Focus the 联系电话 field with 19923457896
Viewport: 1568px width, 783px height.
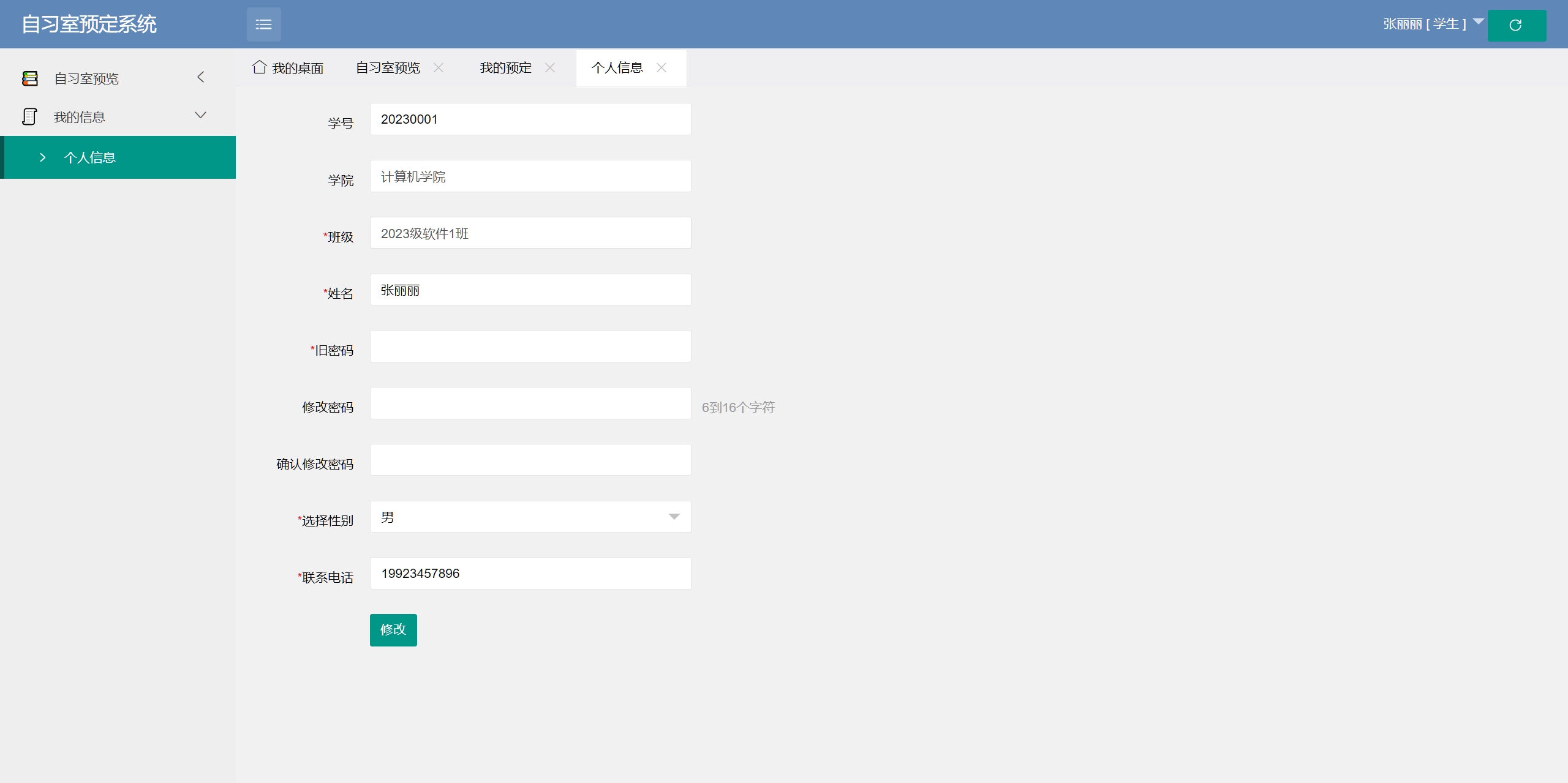tap(530, 574)
